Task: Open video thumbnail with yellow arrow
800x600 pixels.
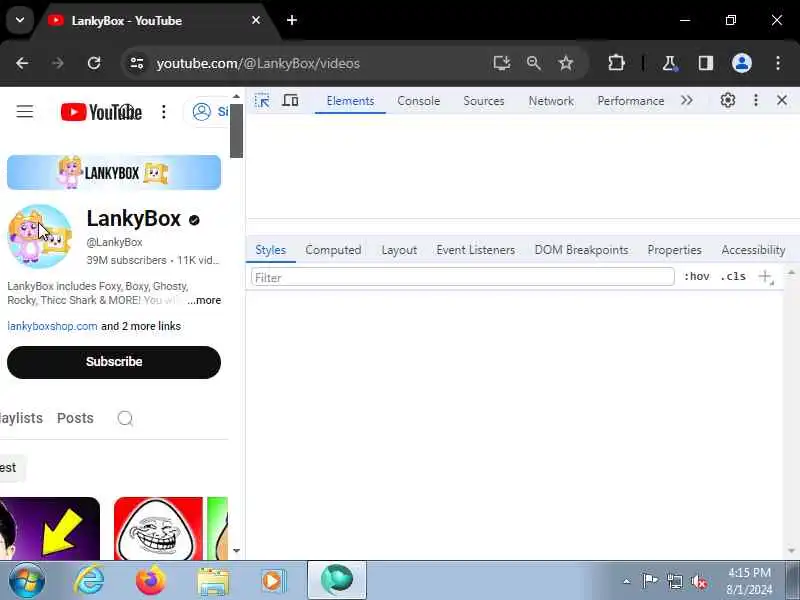Action: [x=49, y=529]
